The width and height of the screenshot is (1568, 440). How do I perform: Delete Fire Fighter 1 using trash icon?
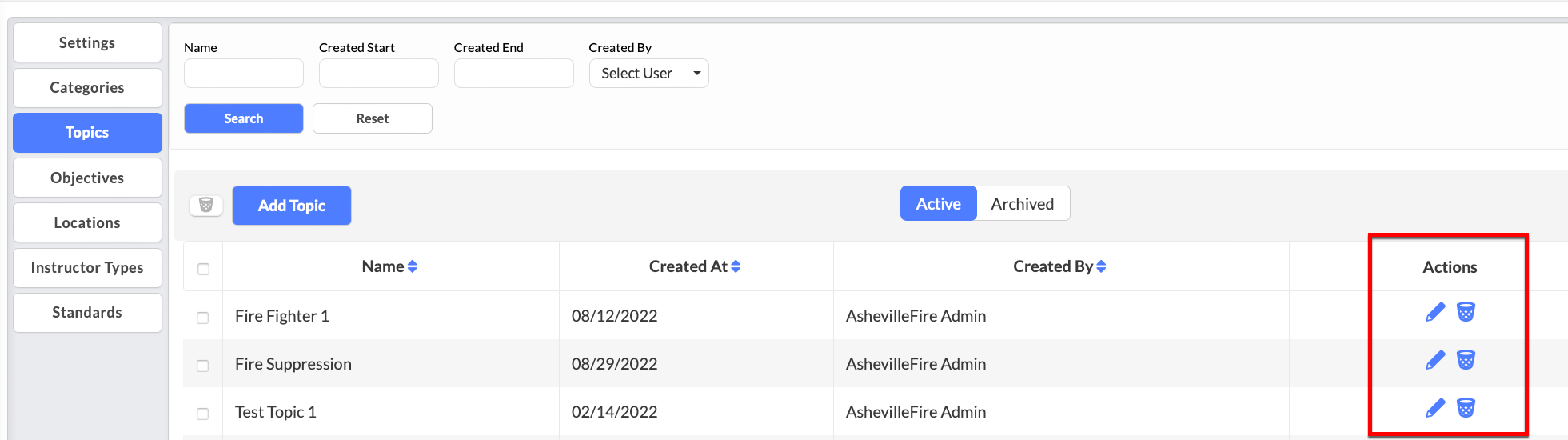point(1466,312)
